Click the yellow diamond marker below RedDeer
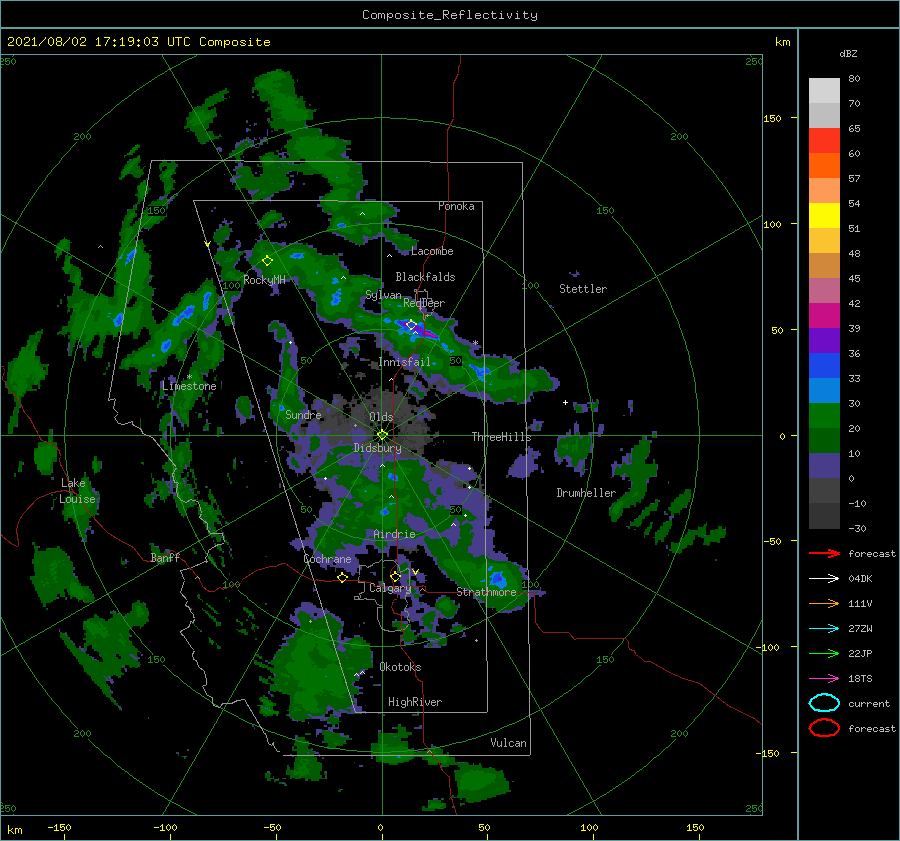This screenshot has width=900, height=841. point(411,325)
